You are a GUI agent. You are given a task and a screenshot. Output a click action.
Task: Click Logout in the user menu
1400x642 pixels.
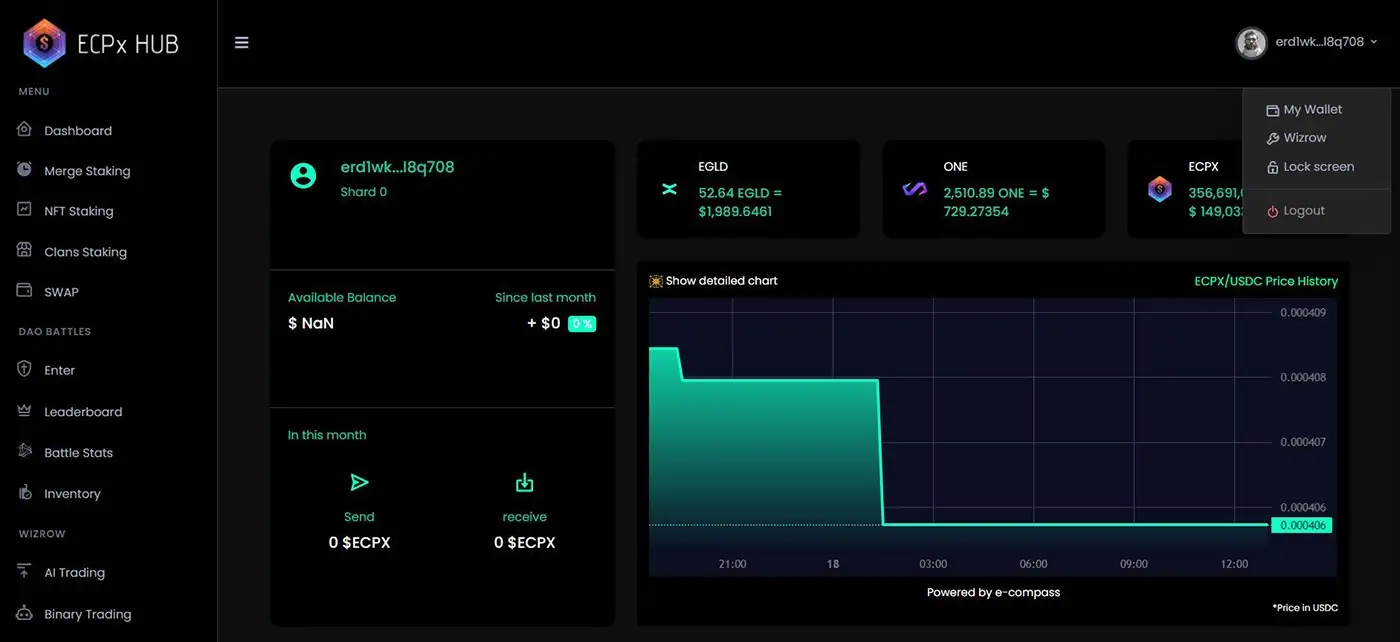click(1303, 211)
